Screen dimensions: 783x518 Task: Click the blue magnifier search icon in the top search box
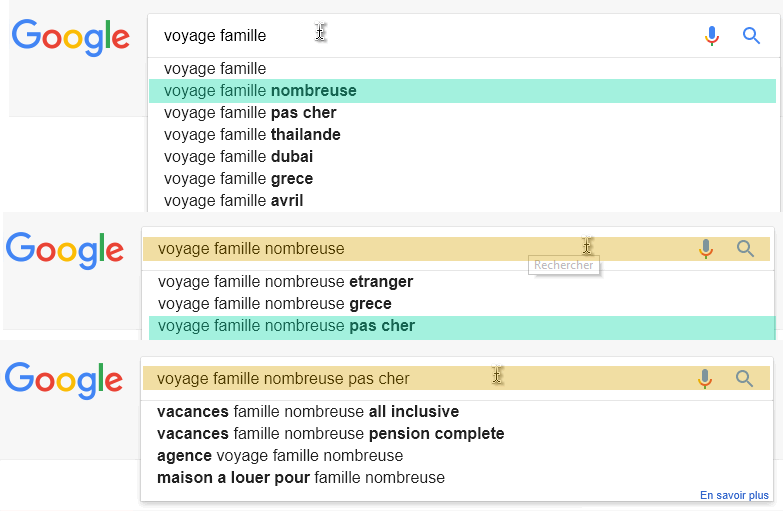tap(752, 36)
